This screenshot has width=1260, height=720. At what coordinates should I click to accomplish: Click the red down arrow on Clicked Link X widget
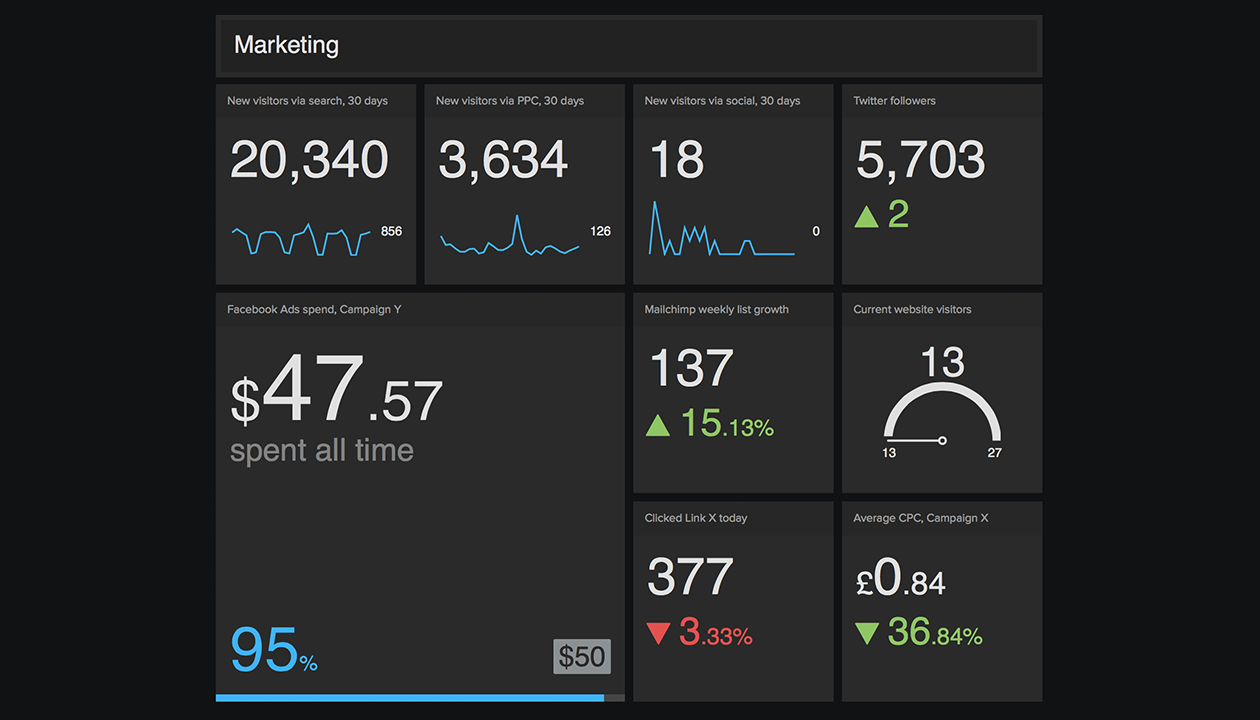pos(659,632)
